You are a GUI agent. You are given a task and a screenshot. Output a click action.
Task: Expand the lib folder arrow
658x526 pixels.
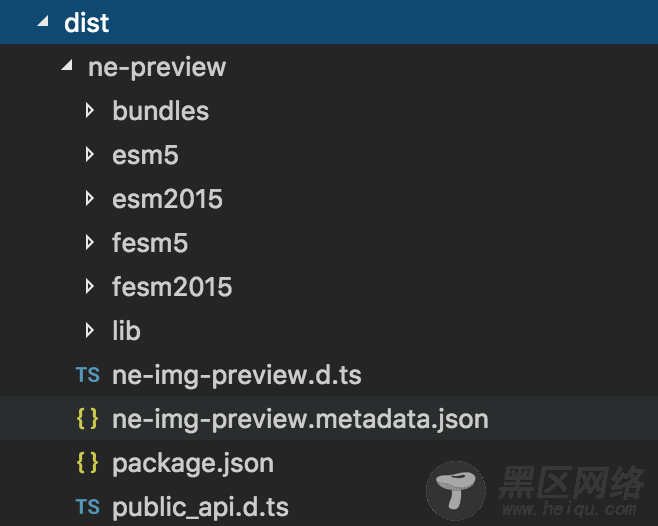(89, 330)
